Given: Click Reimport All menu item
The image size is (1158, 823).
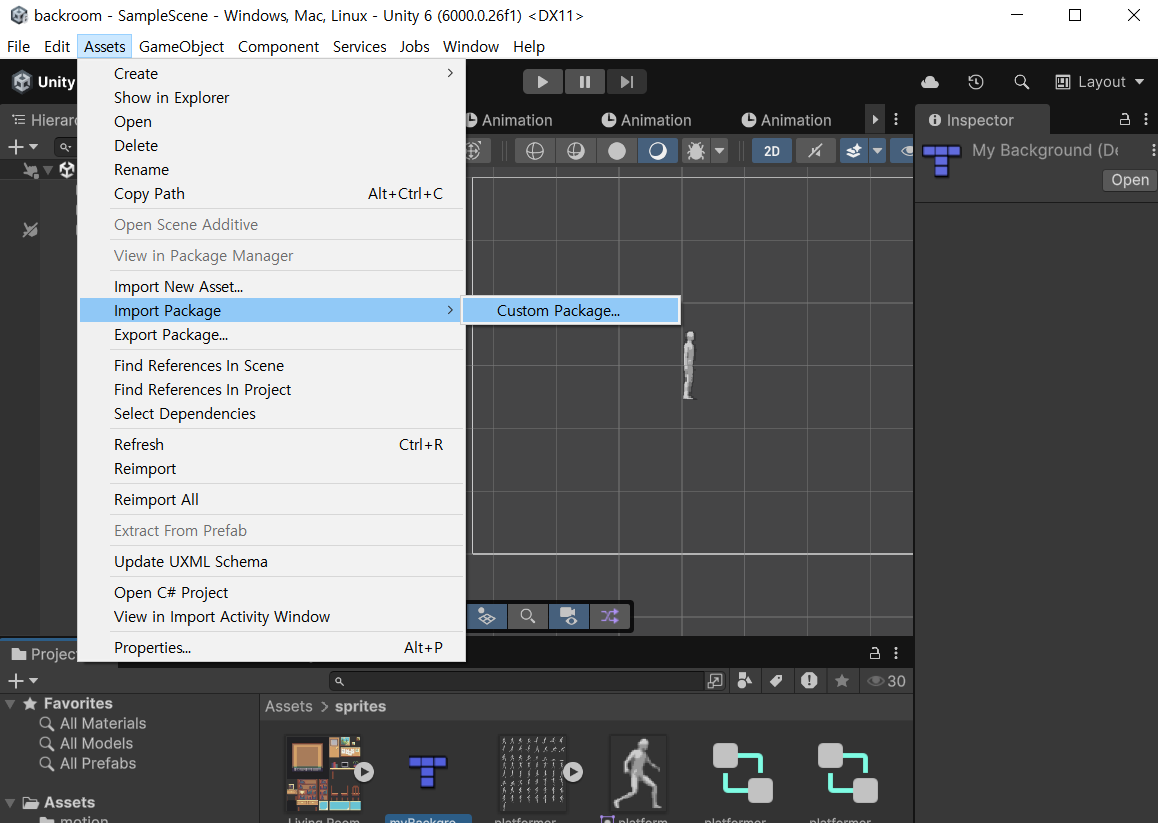Looking at the screenshot, I should pos(272,500).
